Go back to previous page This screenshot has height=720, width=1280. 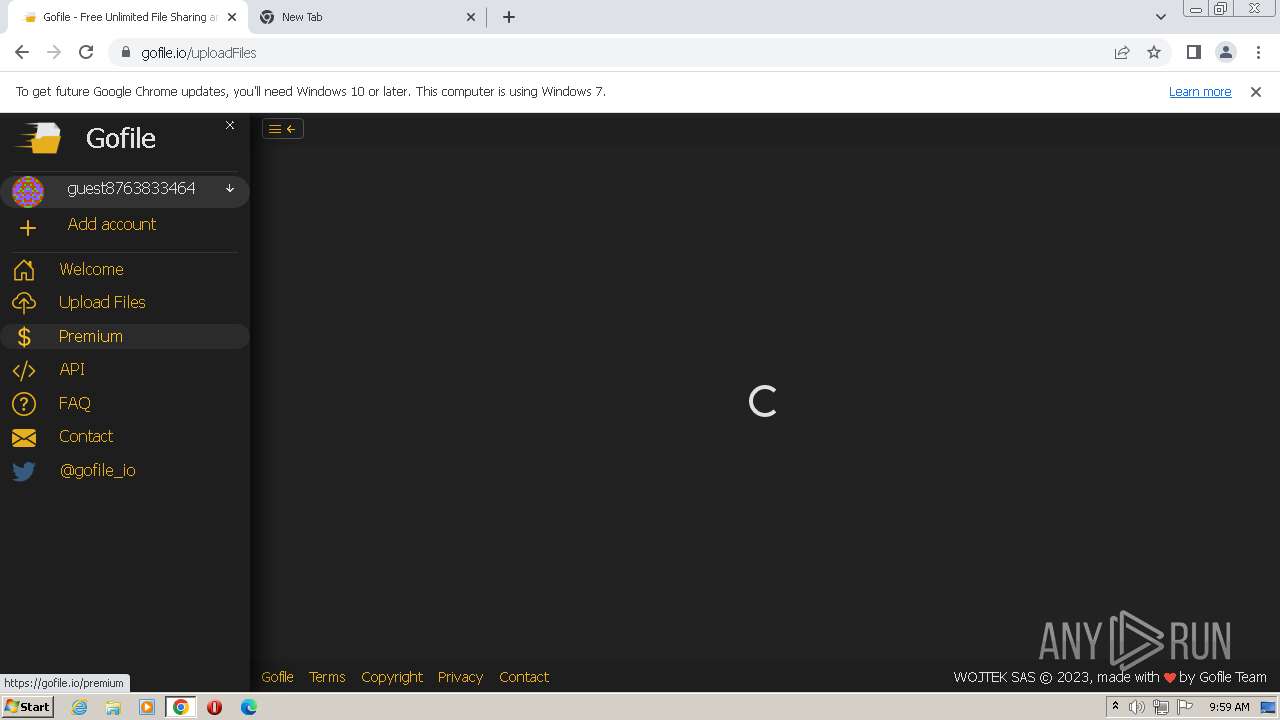[22, 53]
